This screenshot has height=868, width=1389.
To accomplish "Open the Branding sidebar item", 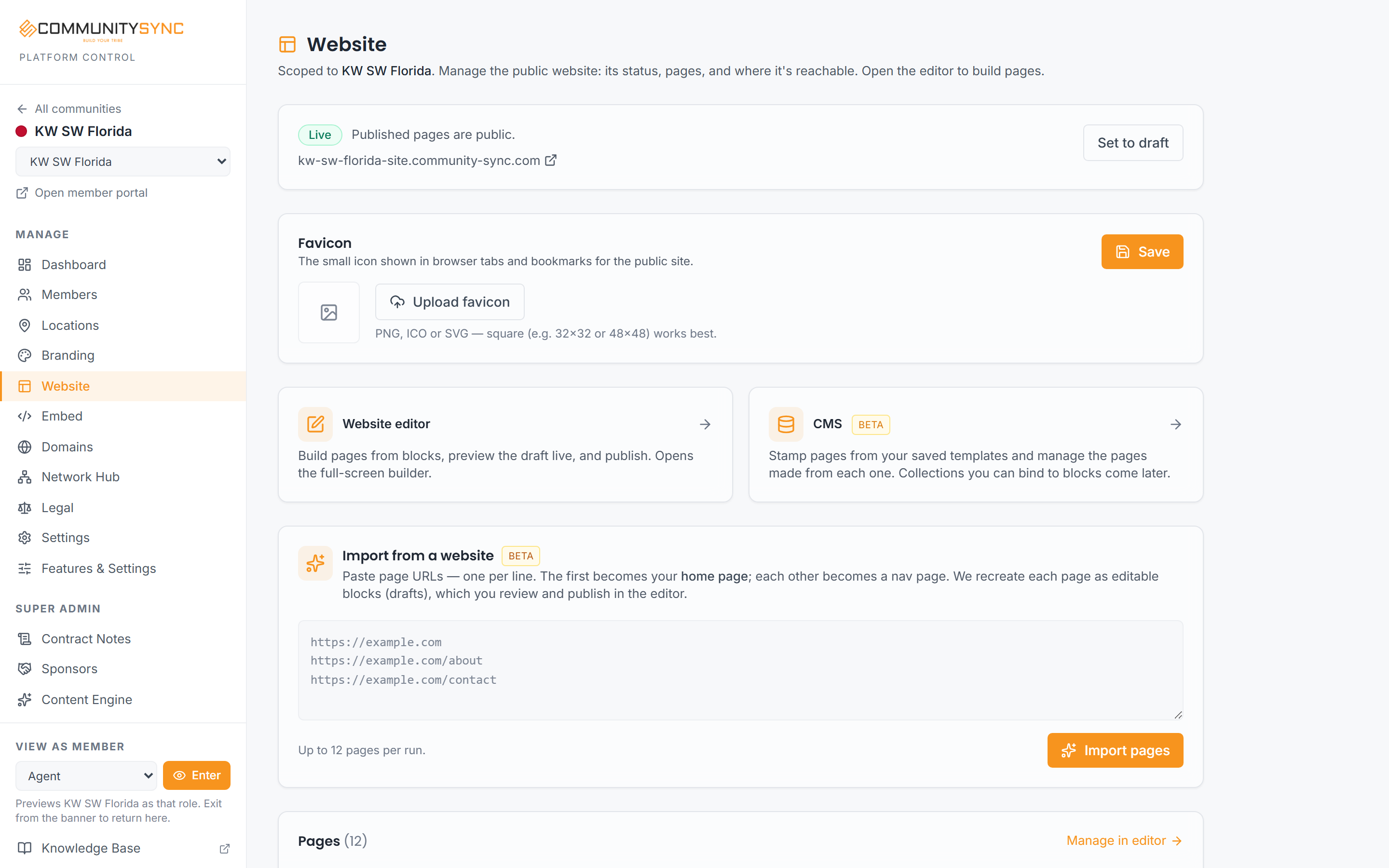I will (x=123, y=355).
